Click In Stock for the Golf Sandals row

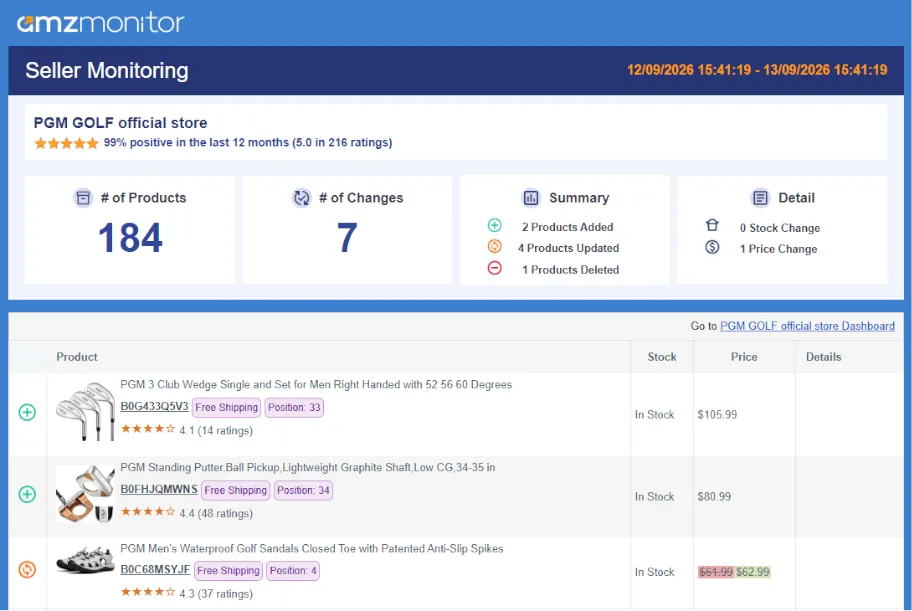coord(654,572)
